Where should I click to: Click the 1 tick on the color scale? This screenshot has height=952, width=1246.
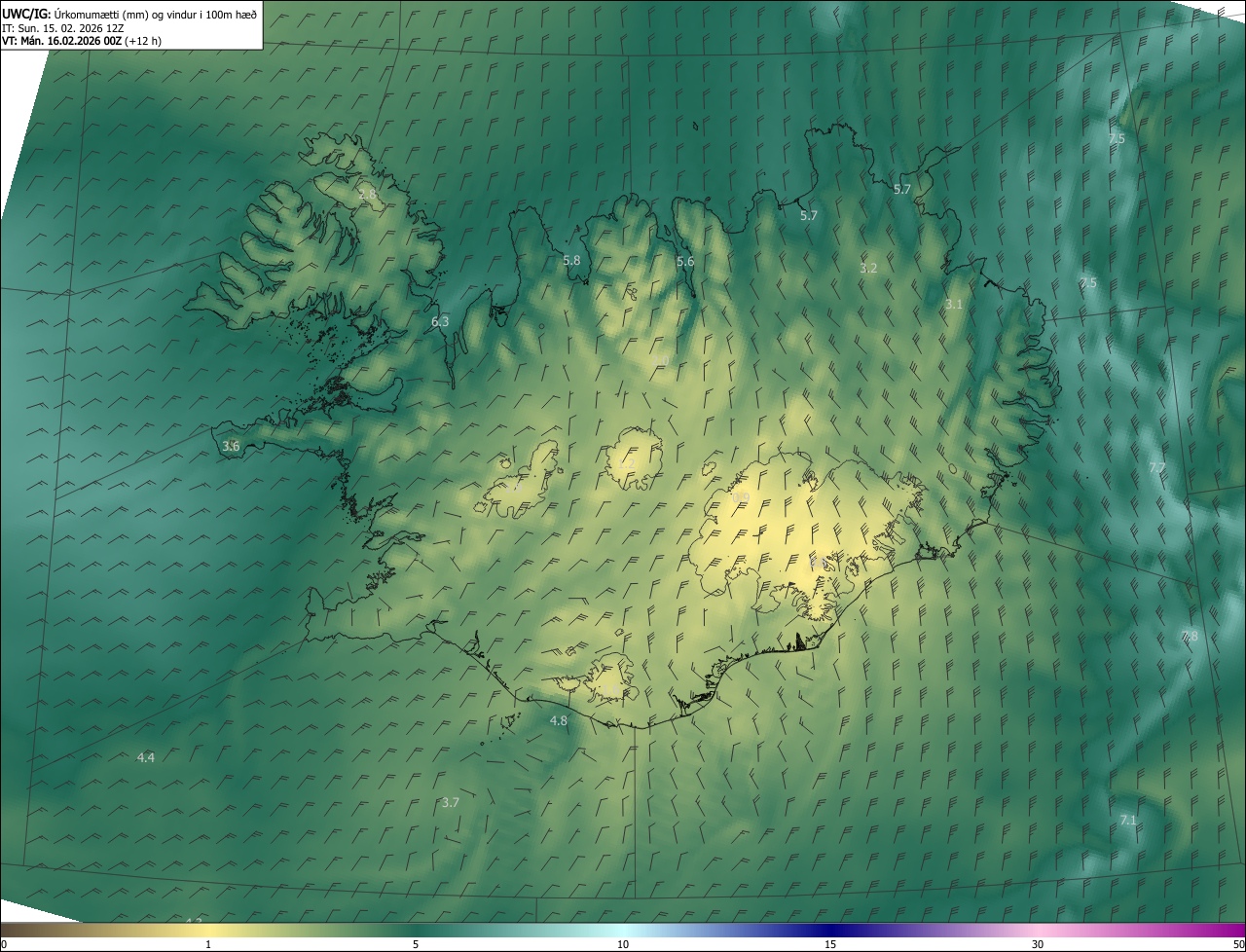click(x=208, y=945)
